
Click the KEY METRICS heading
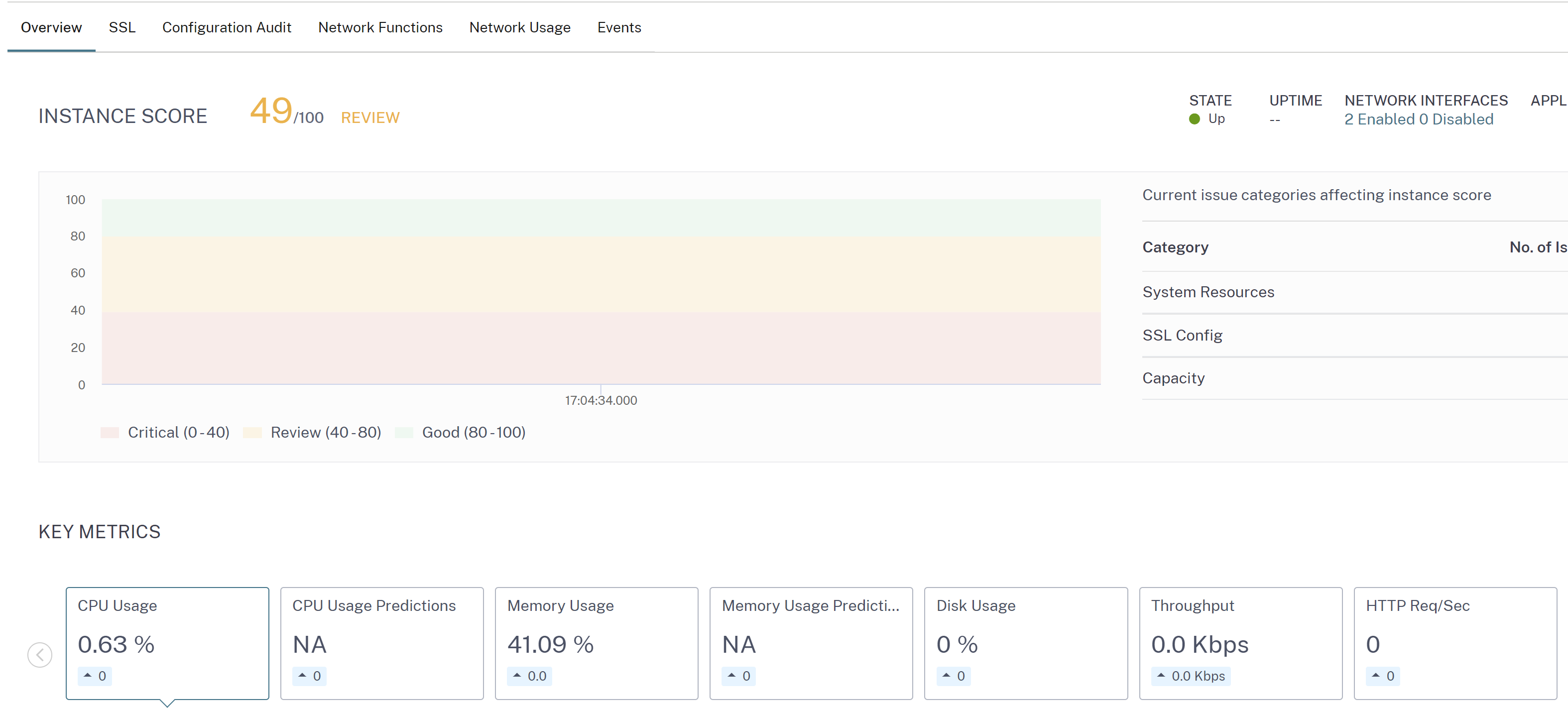click(99, 532)
